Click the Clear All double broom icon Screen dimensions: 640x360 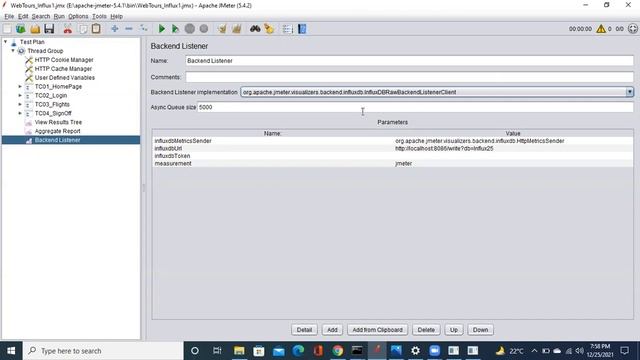pos(237,29)
